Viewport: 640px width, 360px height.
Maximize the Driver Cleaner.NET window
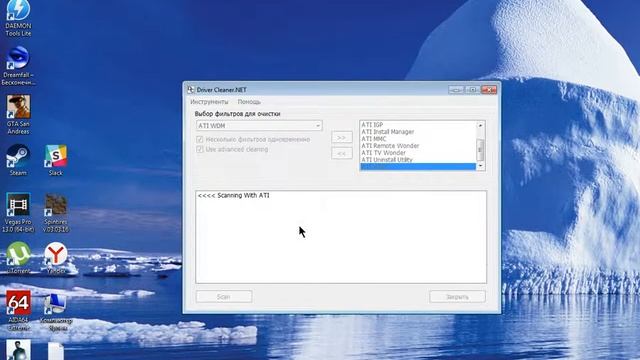tap(472, 89)
